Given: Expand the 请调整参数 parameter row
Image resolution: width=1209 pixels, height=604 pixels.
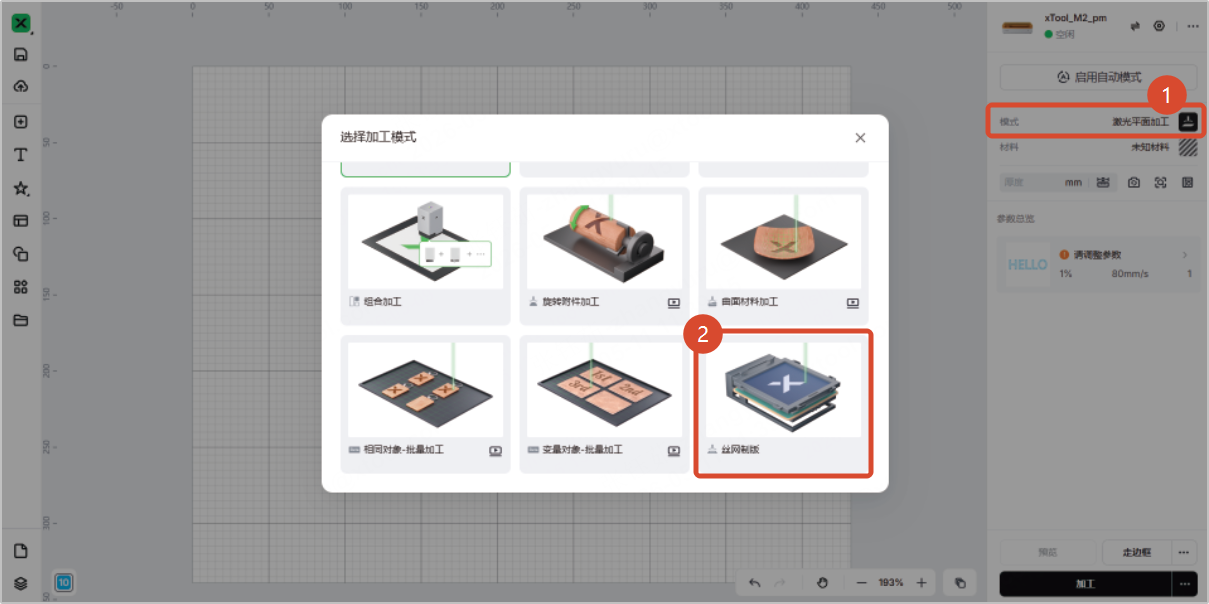Looking at the screenshot, I should click(x=1098, y=264).
